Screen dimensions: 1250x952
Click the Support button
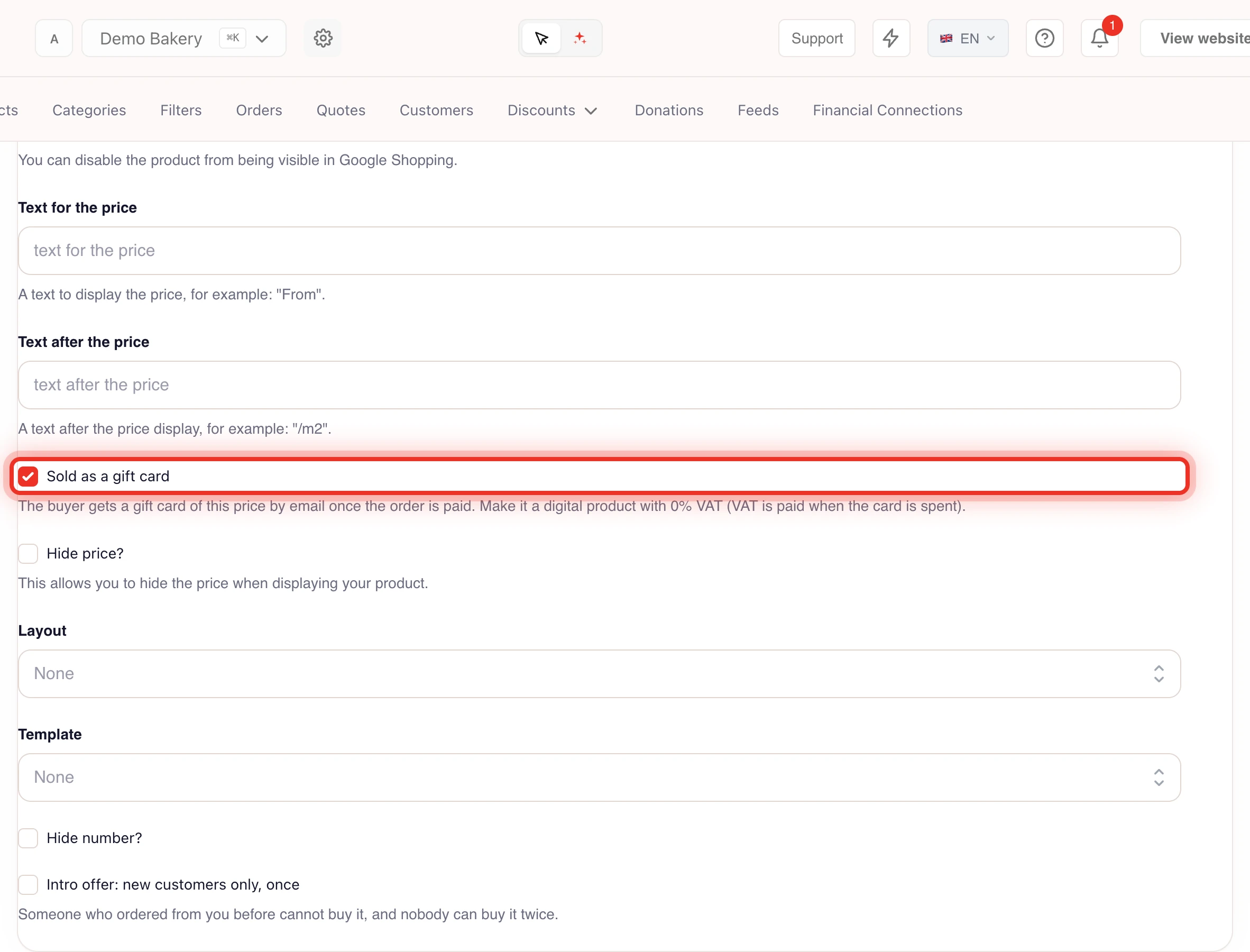[817, 39]
